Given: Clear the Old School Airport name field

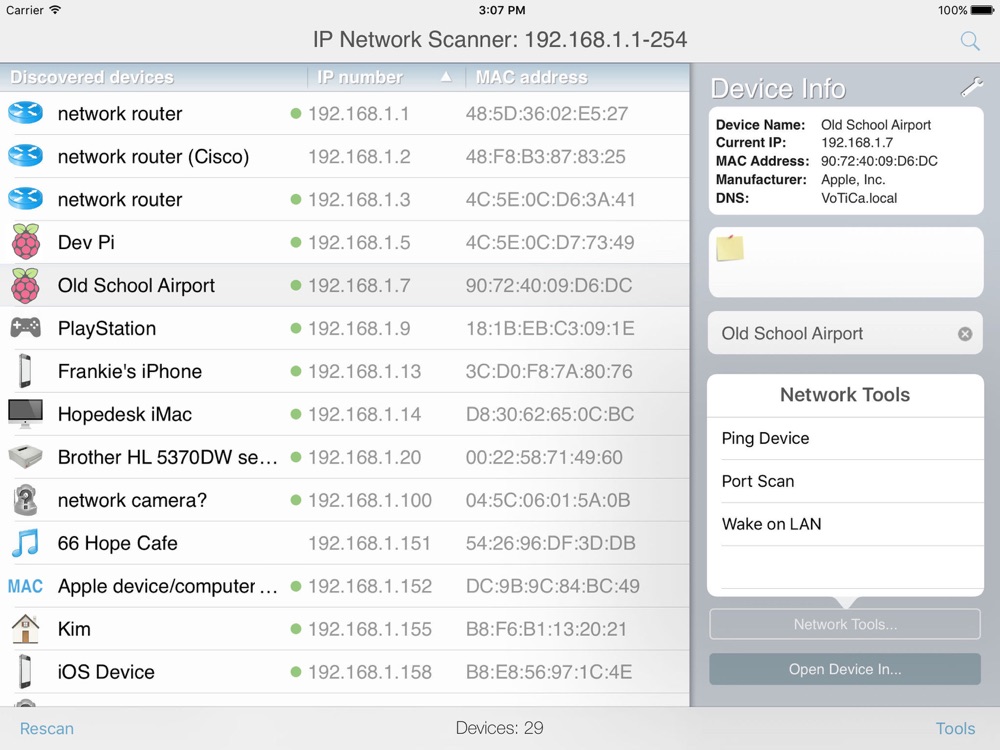Looking at the screenshot, I should (965, 334).
